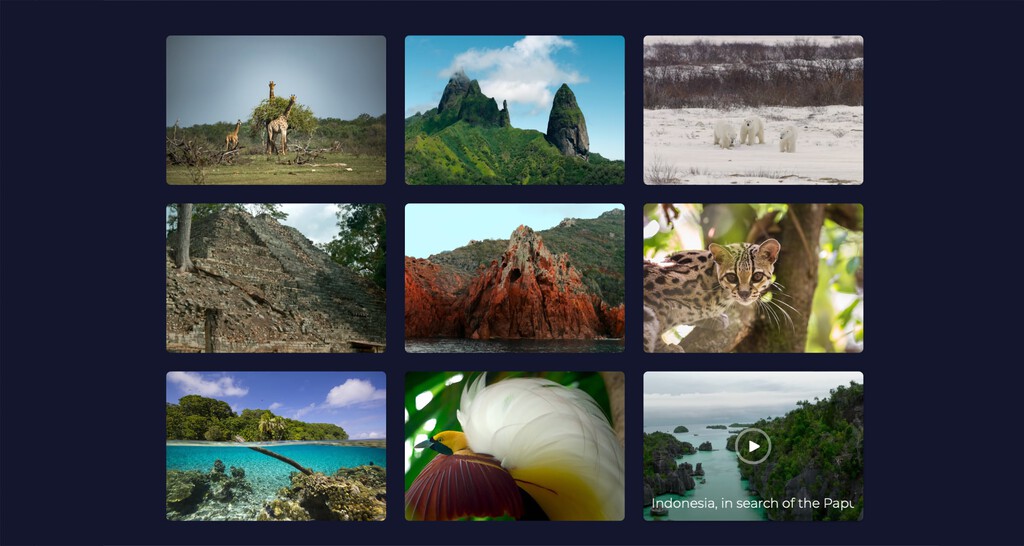Screen dimensions: 1024x546
Task: Play the Indonesia video using the play icon
Action: click(x=753, y=446)
